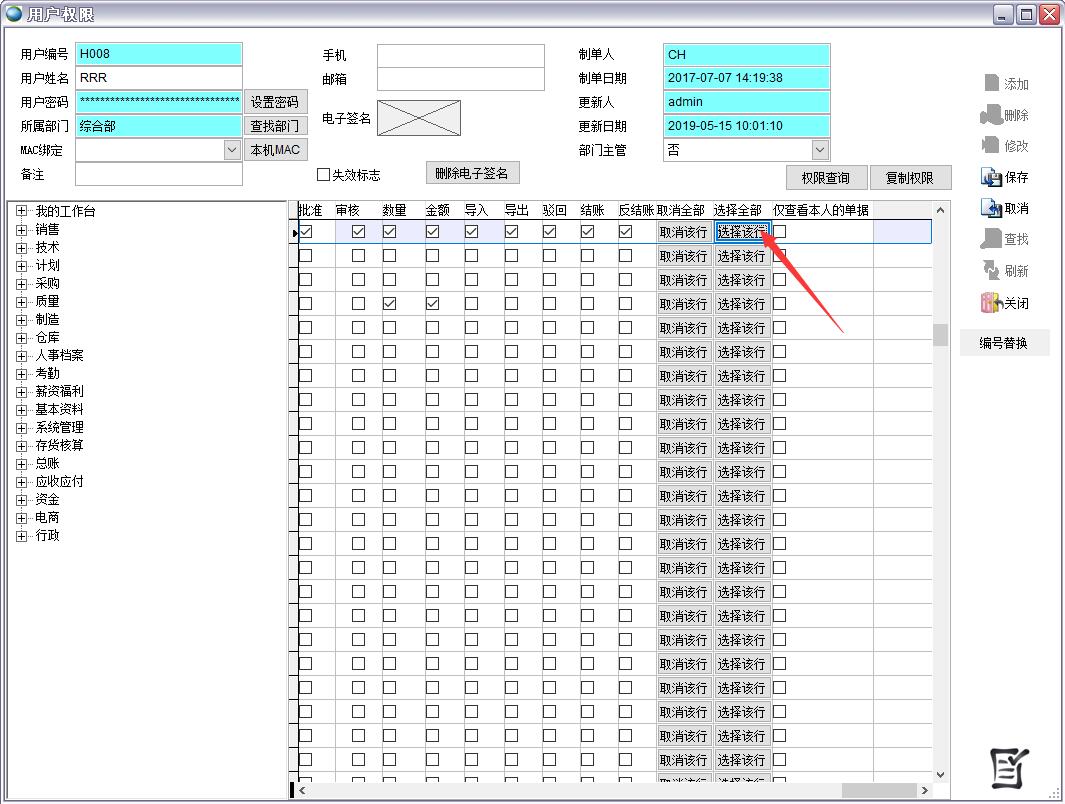Click the 设置密码 button
Screen dimensions: 1065x804
[274, 102]
